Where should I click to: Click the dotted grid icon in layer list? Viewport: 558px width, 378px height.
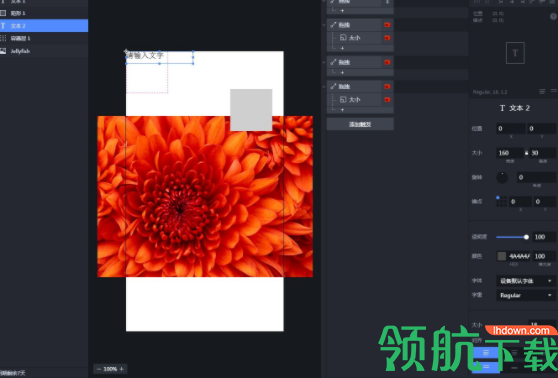click(3, 38)
